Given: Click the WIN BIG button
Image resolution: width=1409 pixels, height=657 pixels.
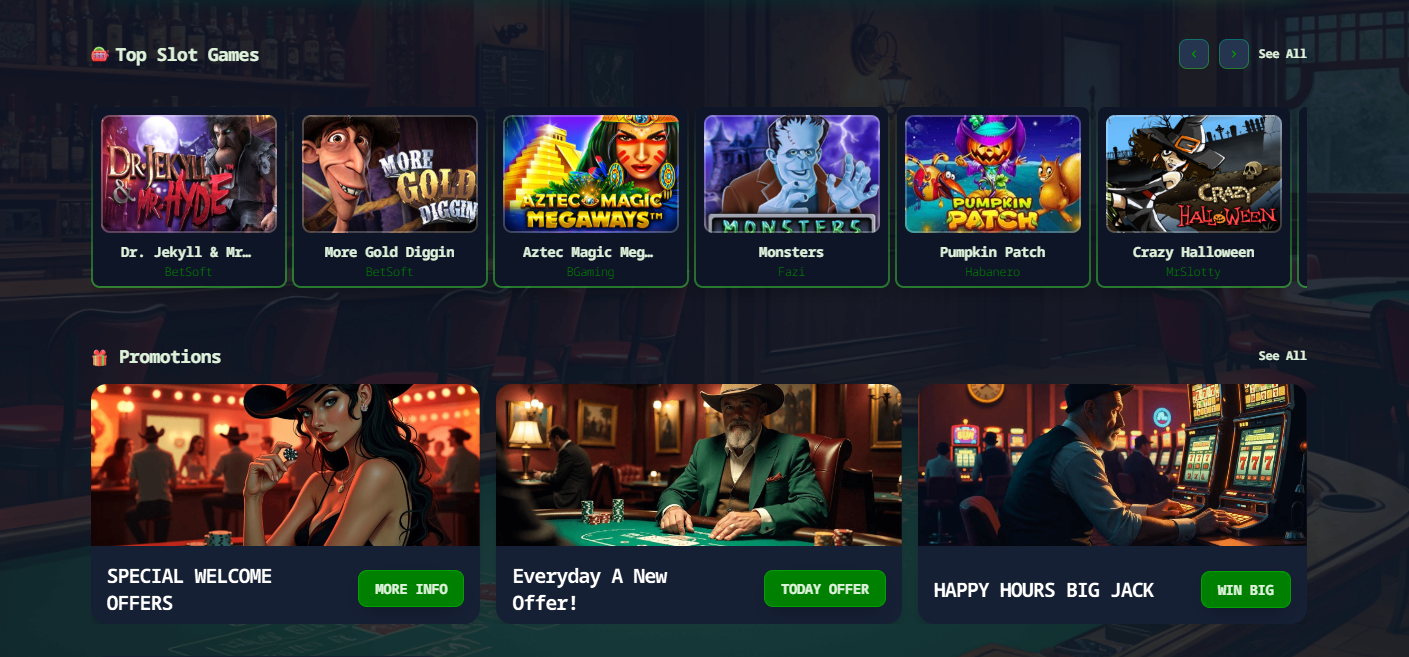Looking at the screenshot, I should pos(1246,590).
